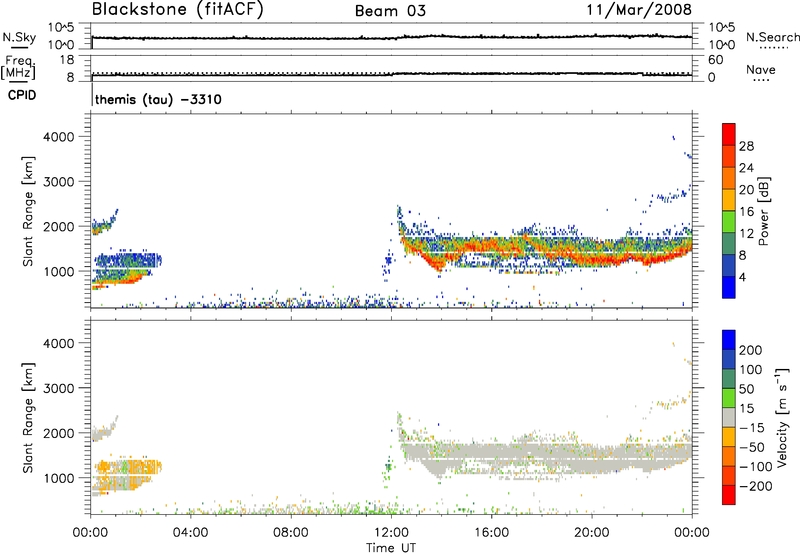Image resolution: width=800 pixels, height=554 pixels.
Task: Click the Slant Range [km] label of velocity panel
Action: coord(28,418)
